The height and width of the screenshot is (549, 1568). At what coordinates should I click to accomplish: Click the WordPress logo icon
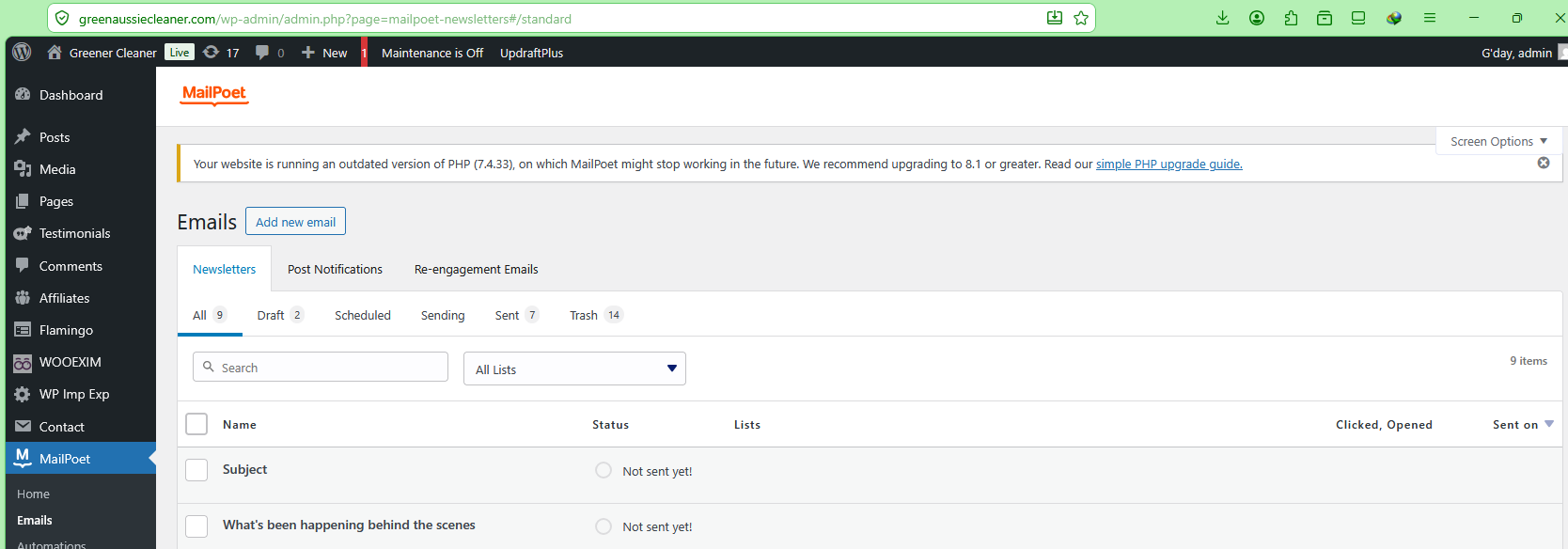[x=22, y=53]
